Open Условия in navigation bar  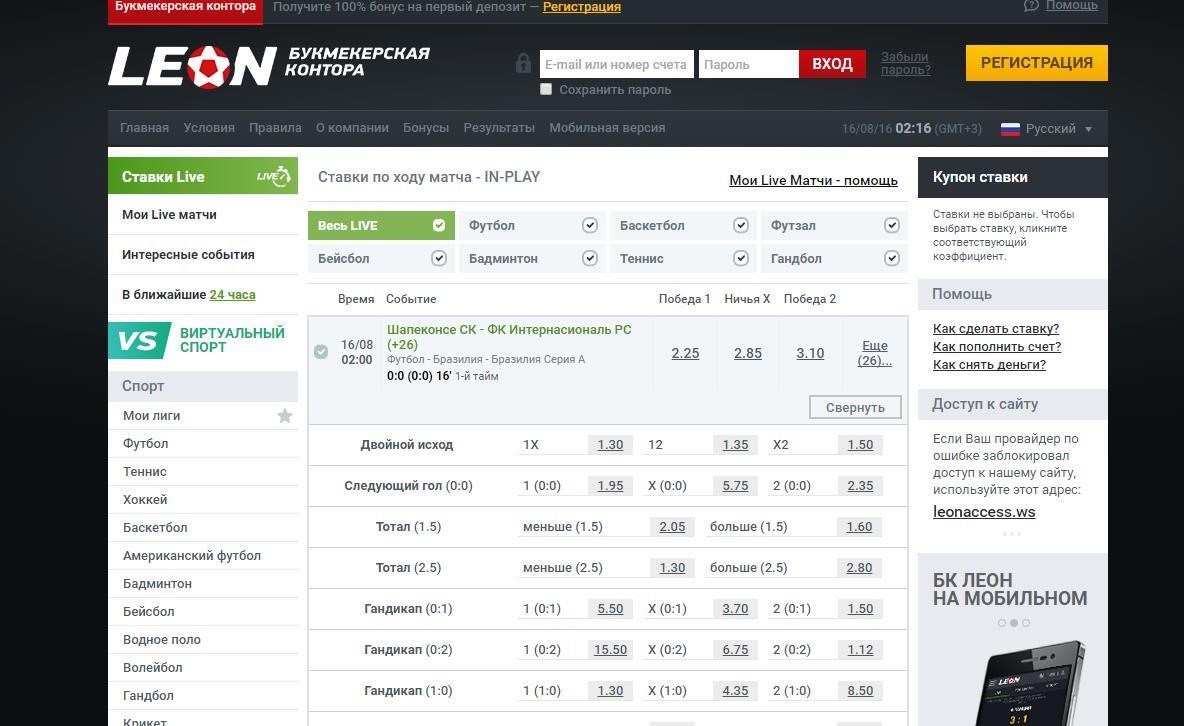point(209,128)
